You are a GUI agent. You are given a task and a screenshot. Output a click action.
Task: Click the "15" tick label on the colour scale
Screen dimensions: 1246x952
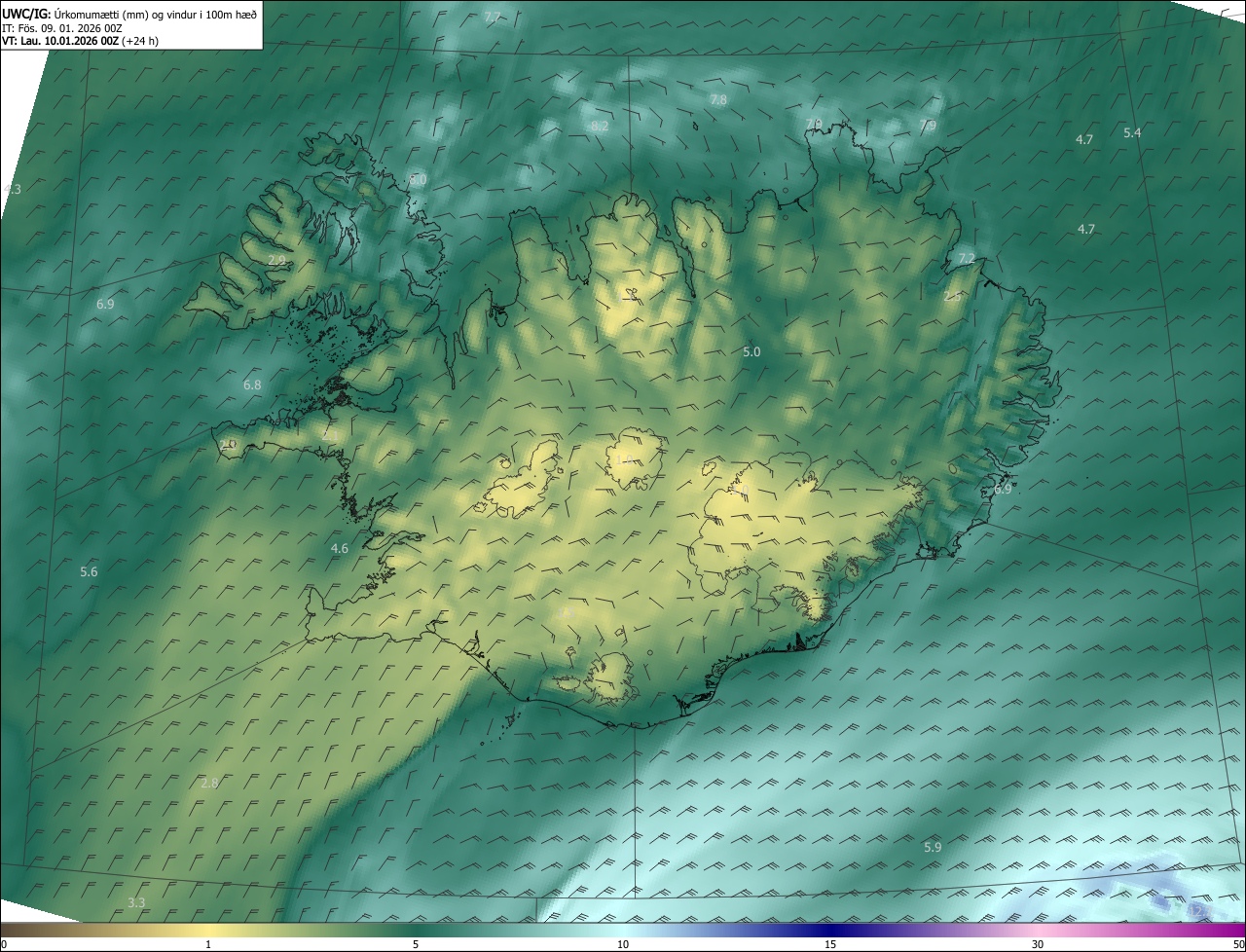click(x=830, y=944)
